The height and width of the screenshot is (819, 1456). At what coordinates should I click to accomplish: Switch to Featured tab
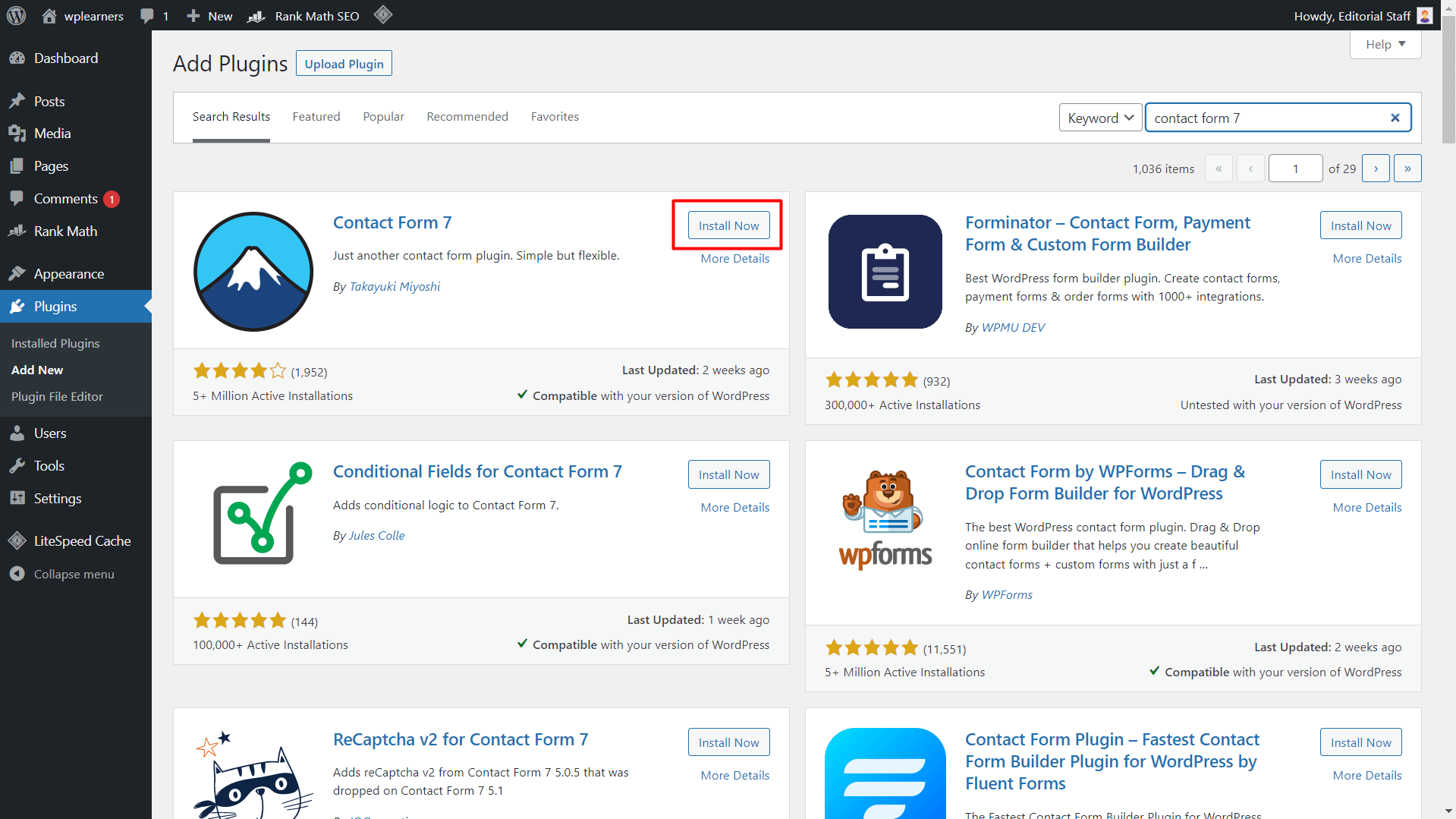click(316, 117)
